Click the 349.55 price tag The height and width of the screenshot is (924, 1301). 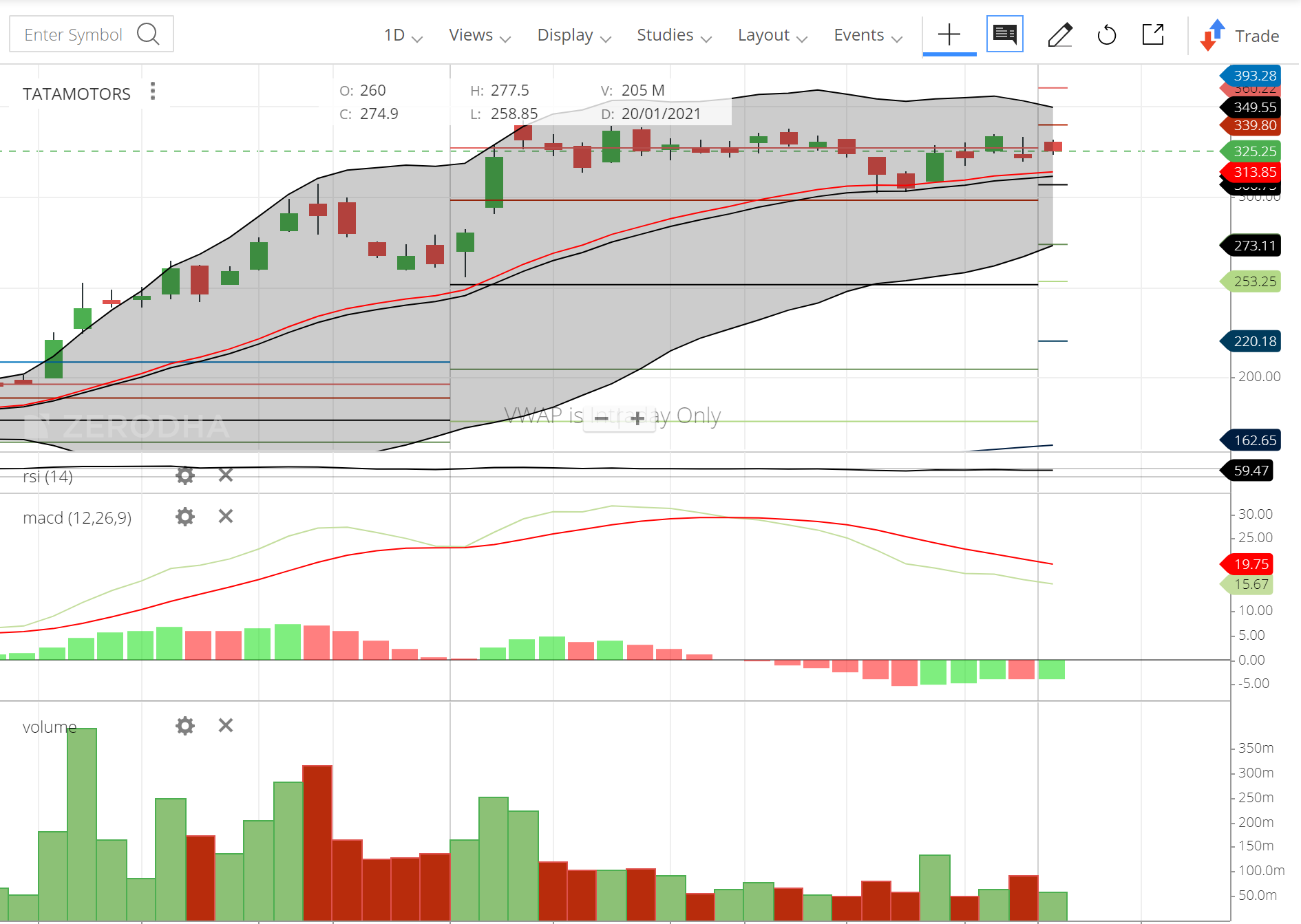click(x=1250, y=107)
